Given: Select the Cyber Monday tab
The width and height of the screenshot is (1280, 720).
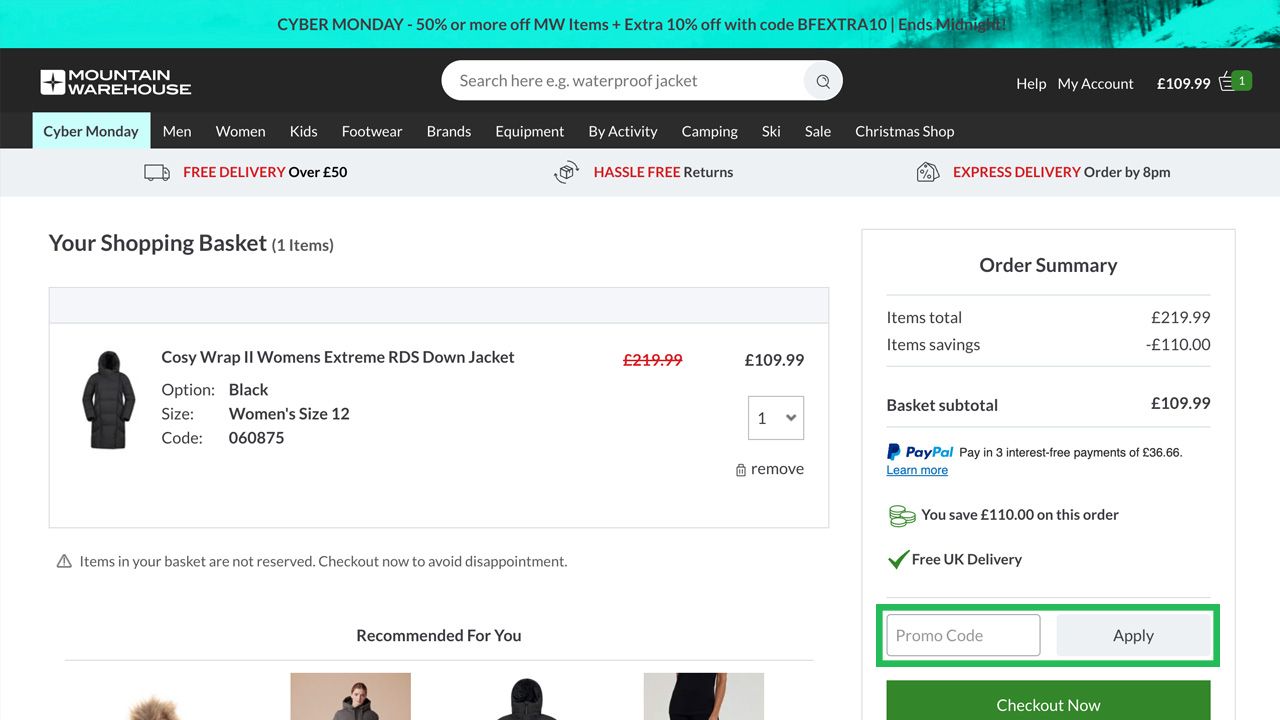Looking at the screenshot, I should (91, 131).
